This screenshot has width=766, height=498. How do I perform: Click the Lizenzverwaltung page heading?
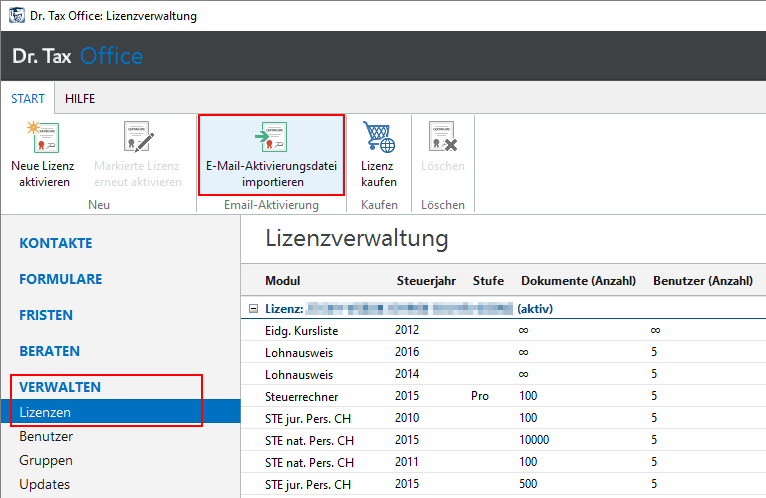point(357,239)
